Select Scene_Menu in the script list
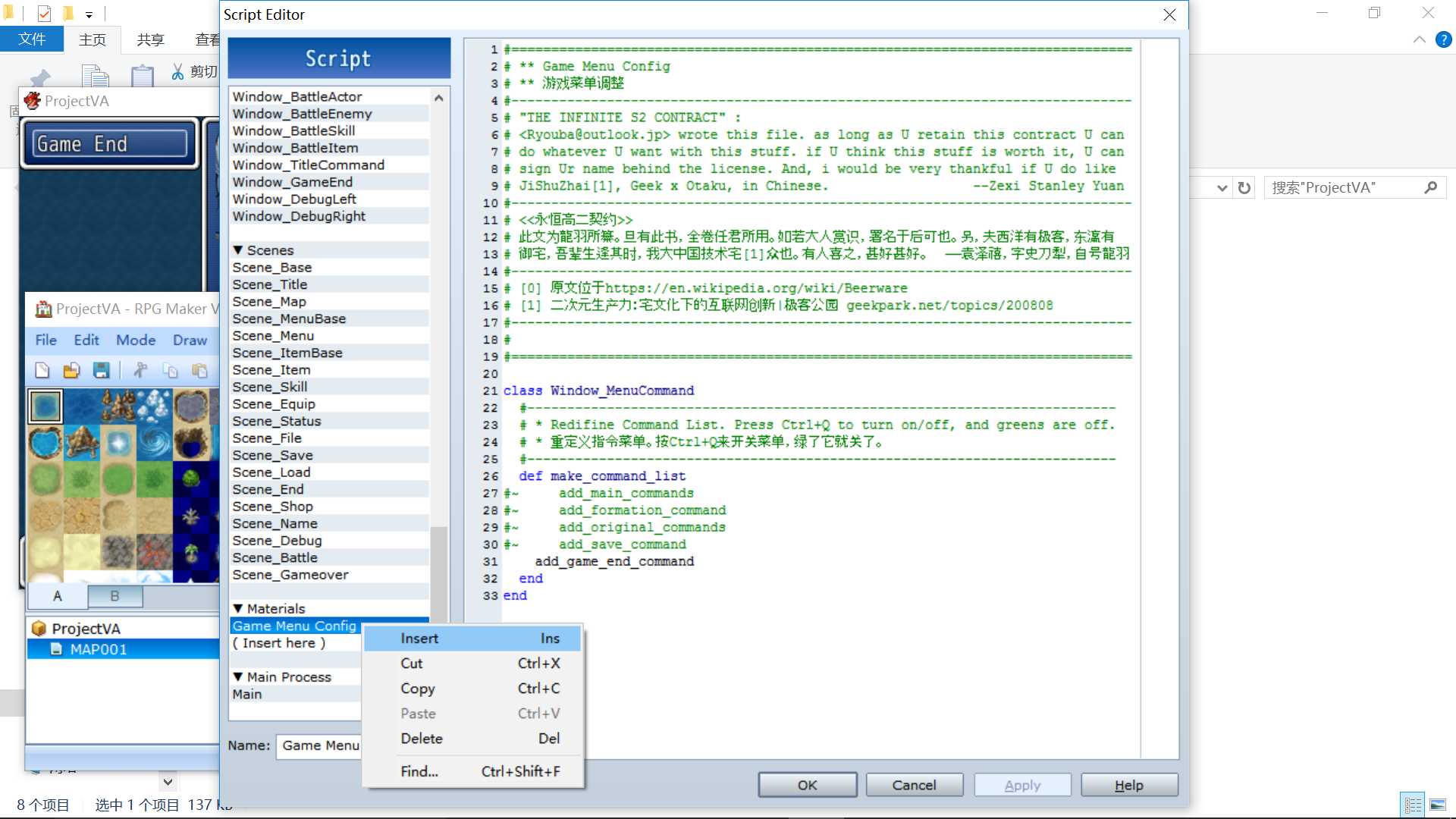Image resolution: width=1456 pixels, height=819 pixels. [x=273, y=336]
